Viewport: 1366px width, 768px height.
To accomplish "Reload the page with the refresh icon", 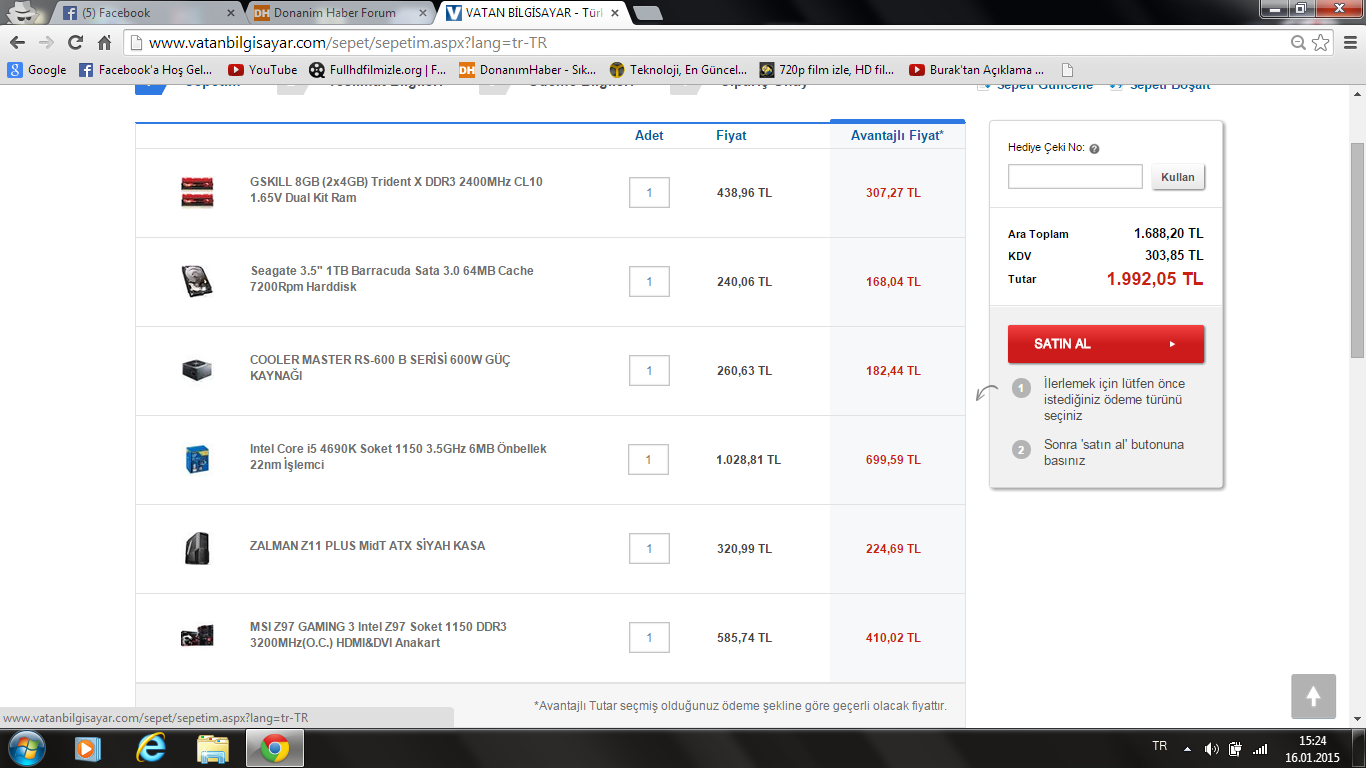I will pyautogui.click(x=75, y=43).
